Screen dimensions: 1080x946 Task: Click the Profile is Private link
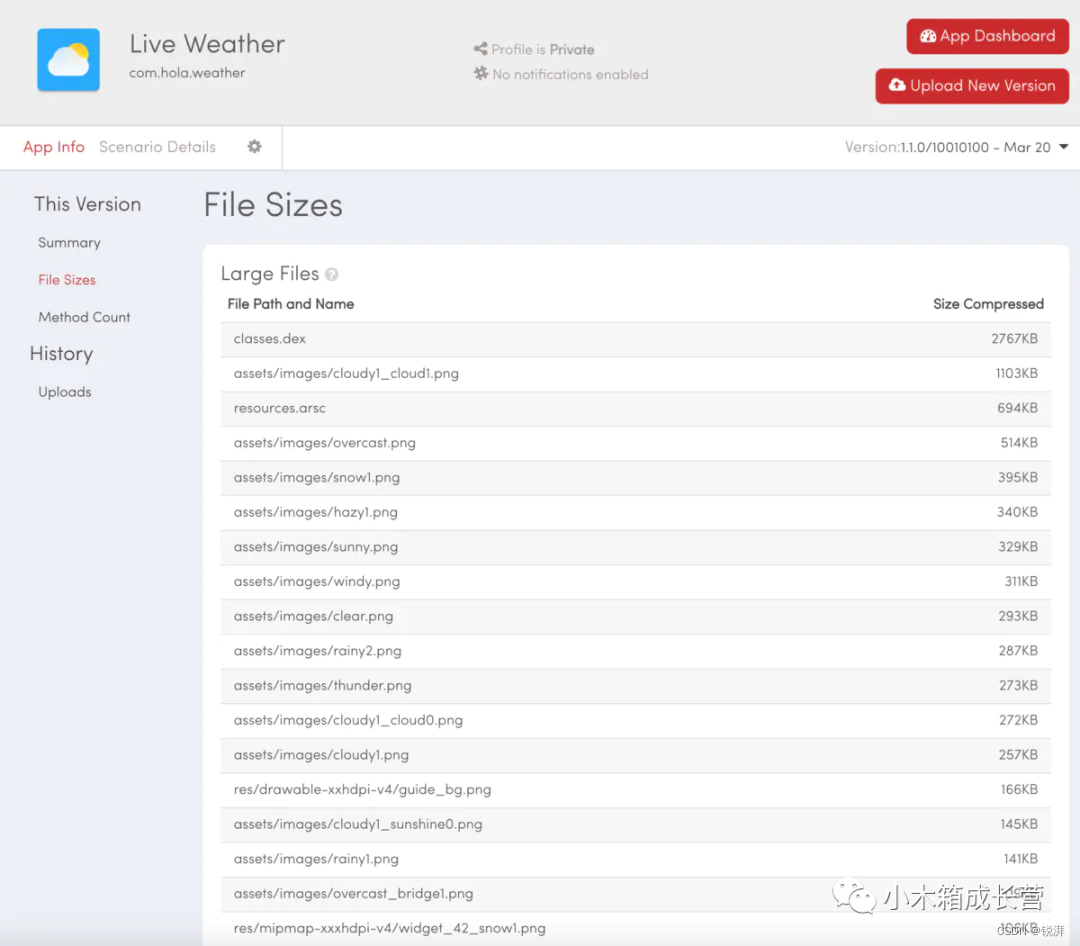click(543, 50)
